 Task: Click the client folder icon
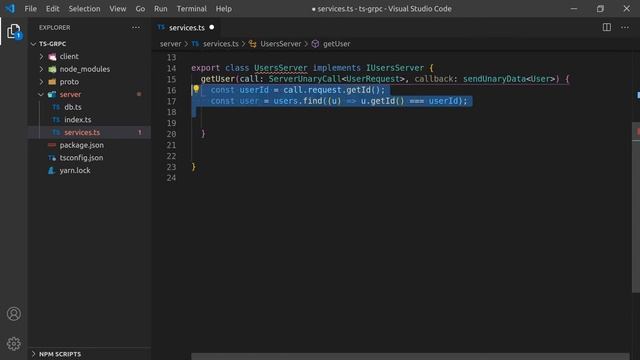click(52, 57)
